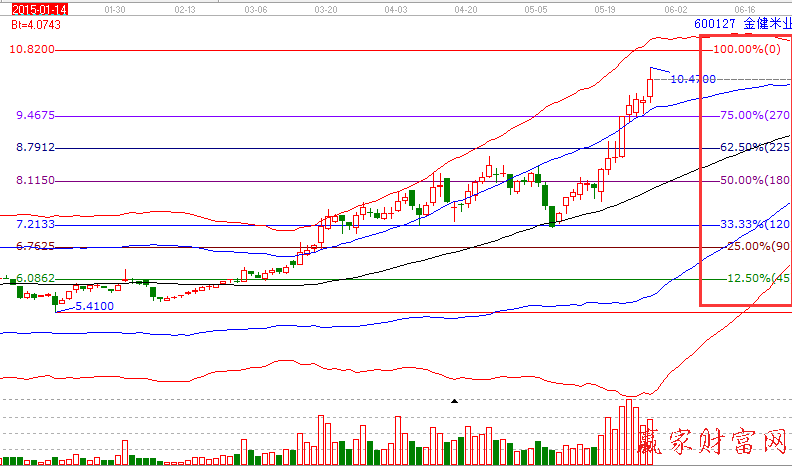Select the 05-05 date on the time axis
Viewport: 792px width, 466px height.
point(536,8)
